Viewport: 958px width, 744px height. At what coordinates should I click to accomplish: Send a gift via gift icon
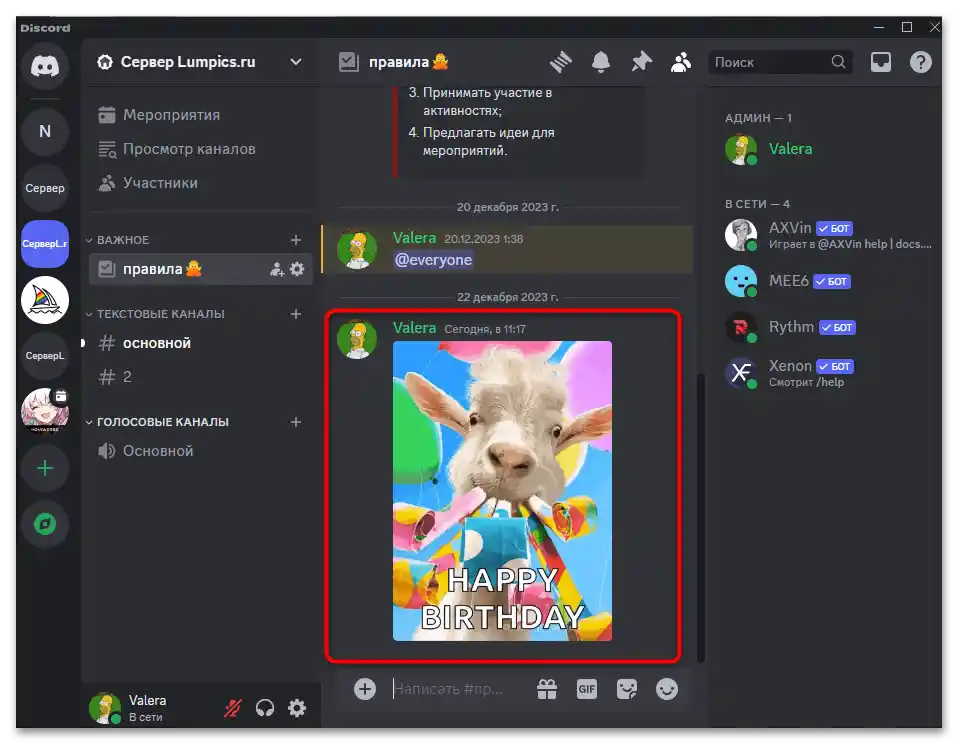click(x=547, y=689)
